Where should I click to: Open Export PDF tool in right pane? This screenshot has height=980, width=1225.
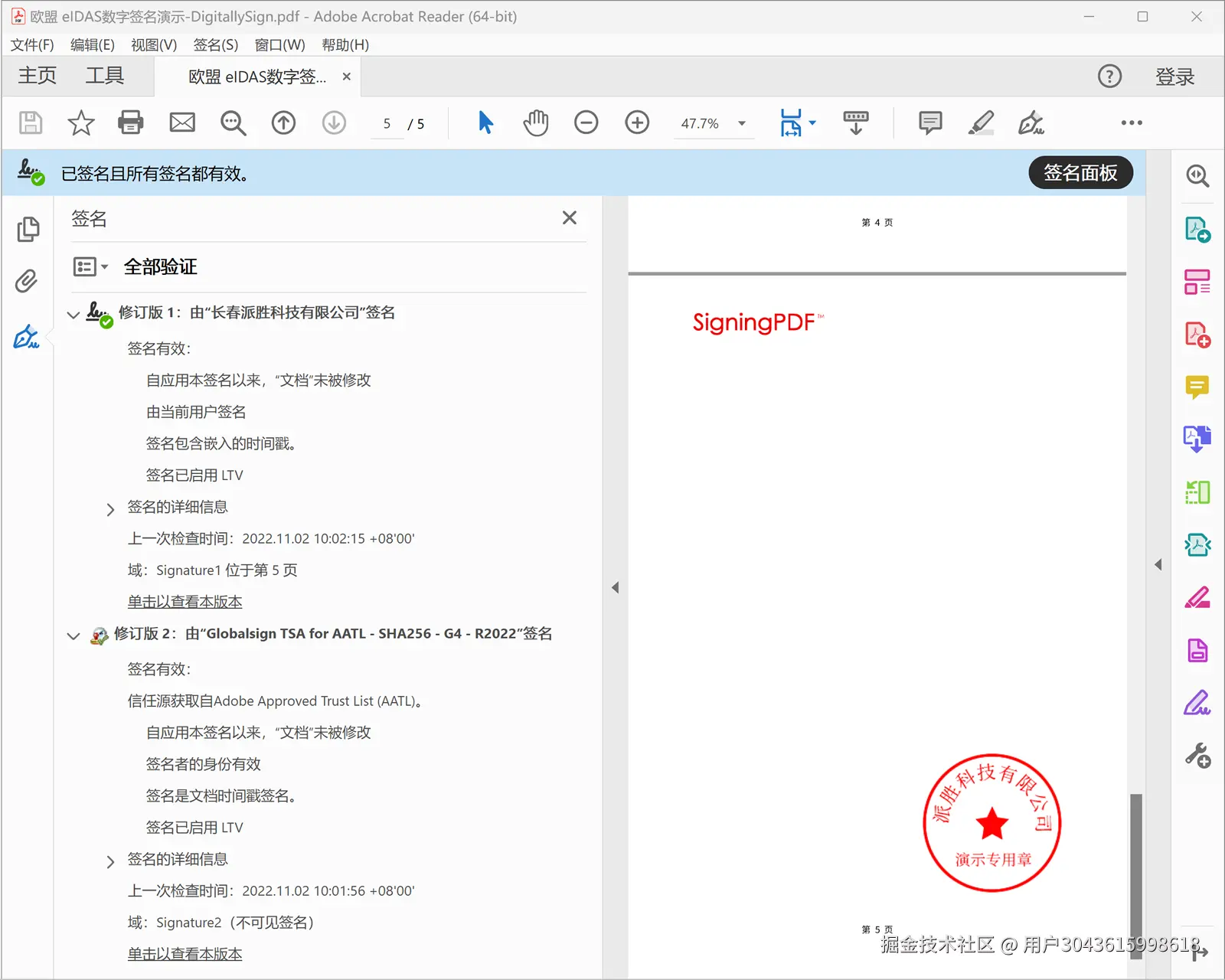pos(1197,229)
